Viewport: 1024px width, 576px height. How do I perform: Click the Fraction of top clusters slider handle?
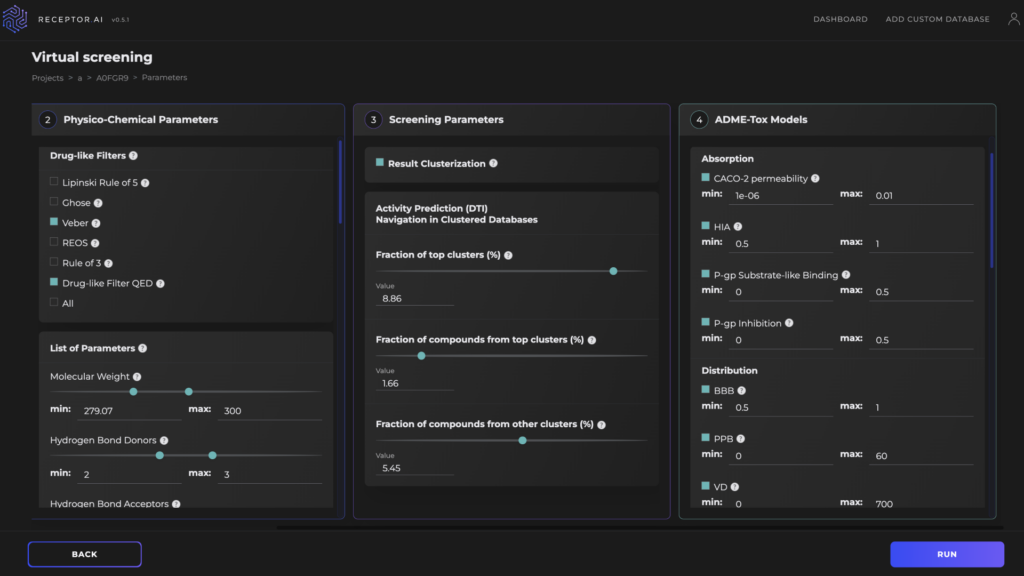point(613,270)
